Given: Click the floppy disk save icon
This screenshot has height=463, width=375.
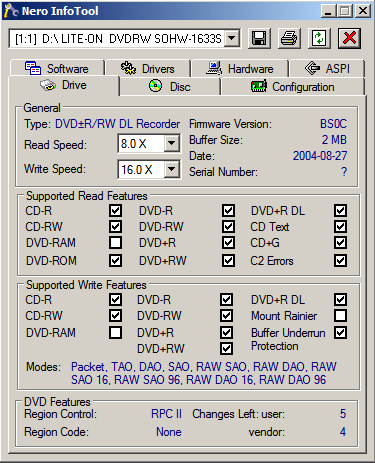Looking at the screenshot, I should click(x=259, y=39).
